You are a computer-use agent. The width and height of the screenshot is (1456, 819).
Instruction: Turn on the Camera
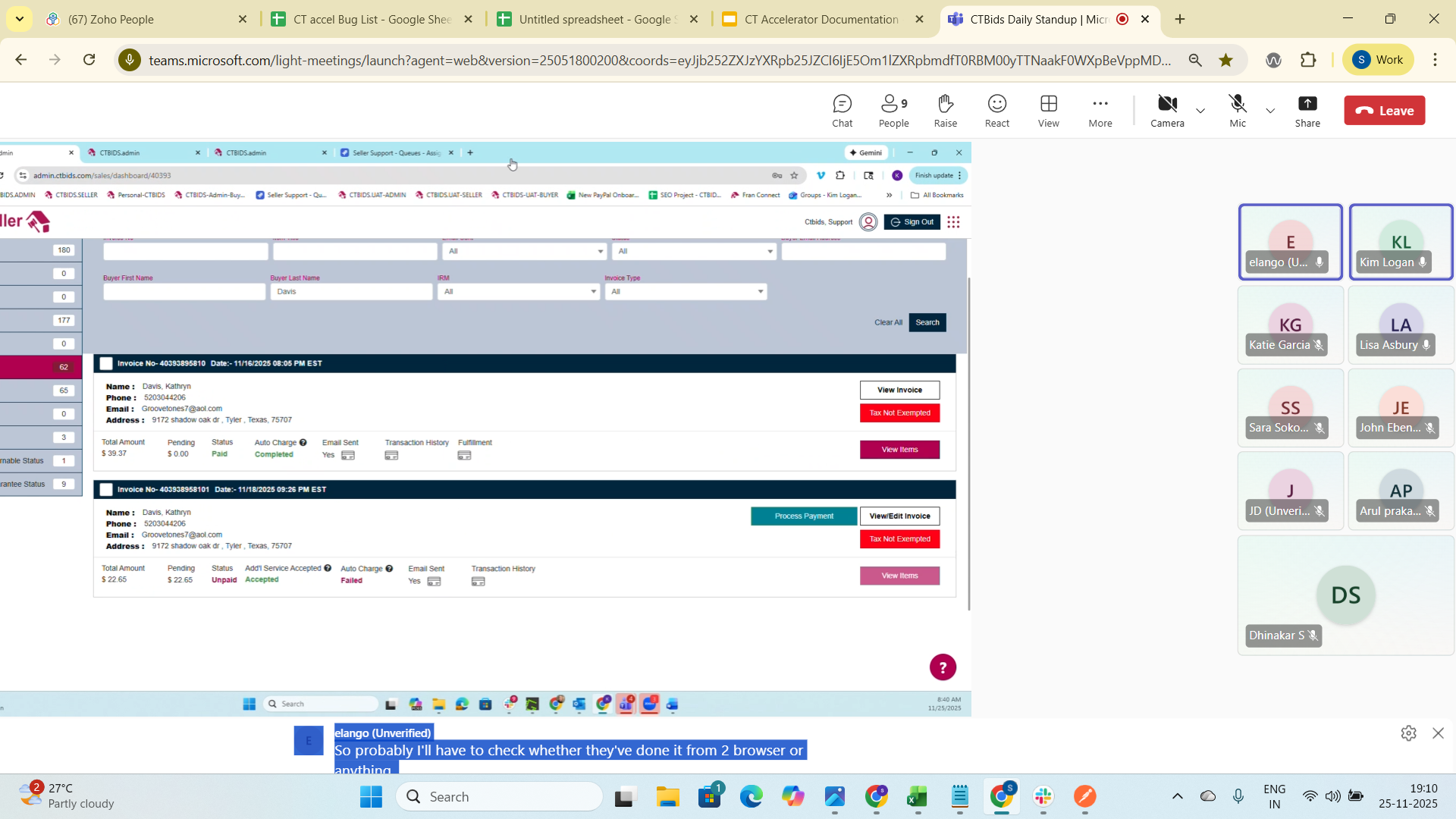click(1166, 111)
